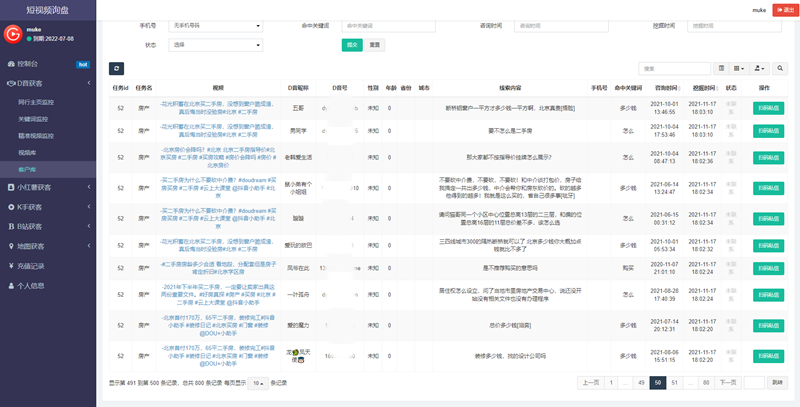Image resolution: width=800 pixels, height=407 pixels.
Task: Open the 状态 select dropdown
Action: 215,45
